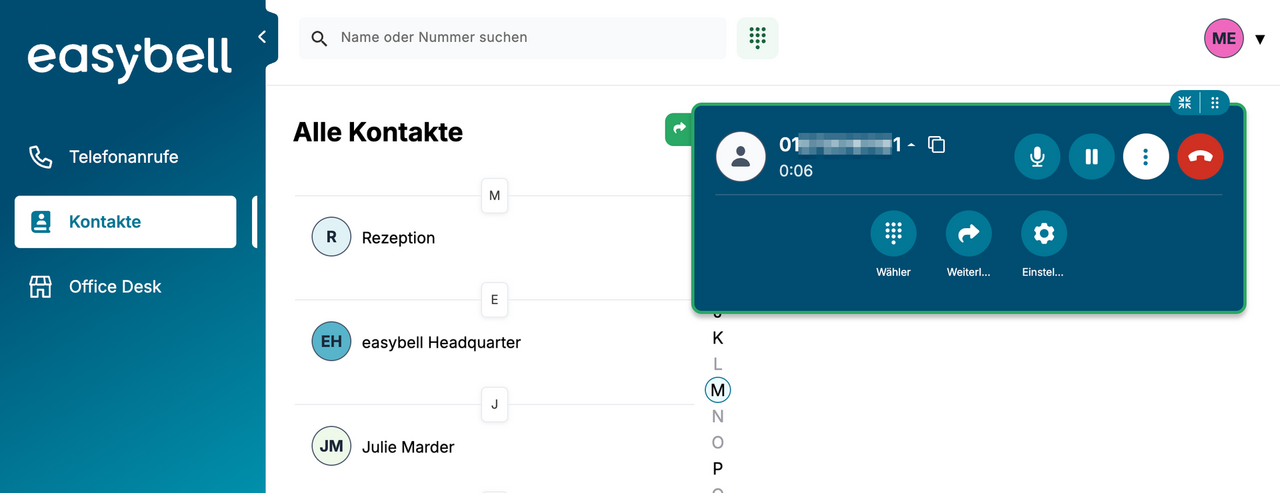Copy the caller's phone number
Screen dimensions: 1280x493
[937, 145]
